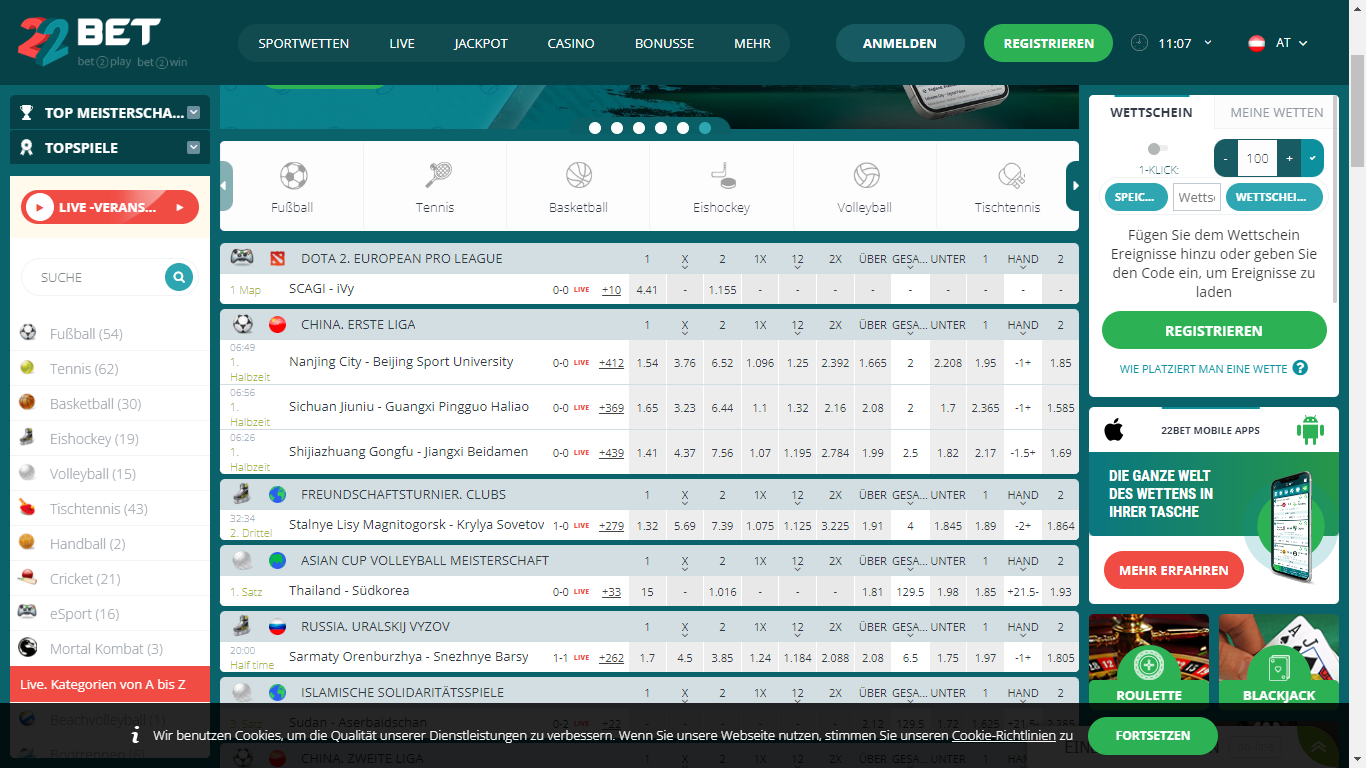
Task: Click the help question mark icon
Action: click(x=1300, y=368)
